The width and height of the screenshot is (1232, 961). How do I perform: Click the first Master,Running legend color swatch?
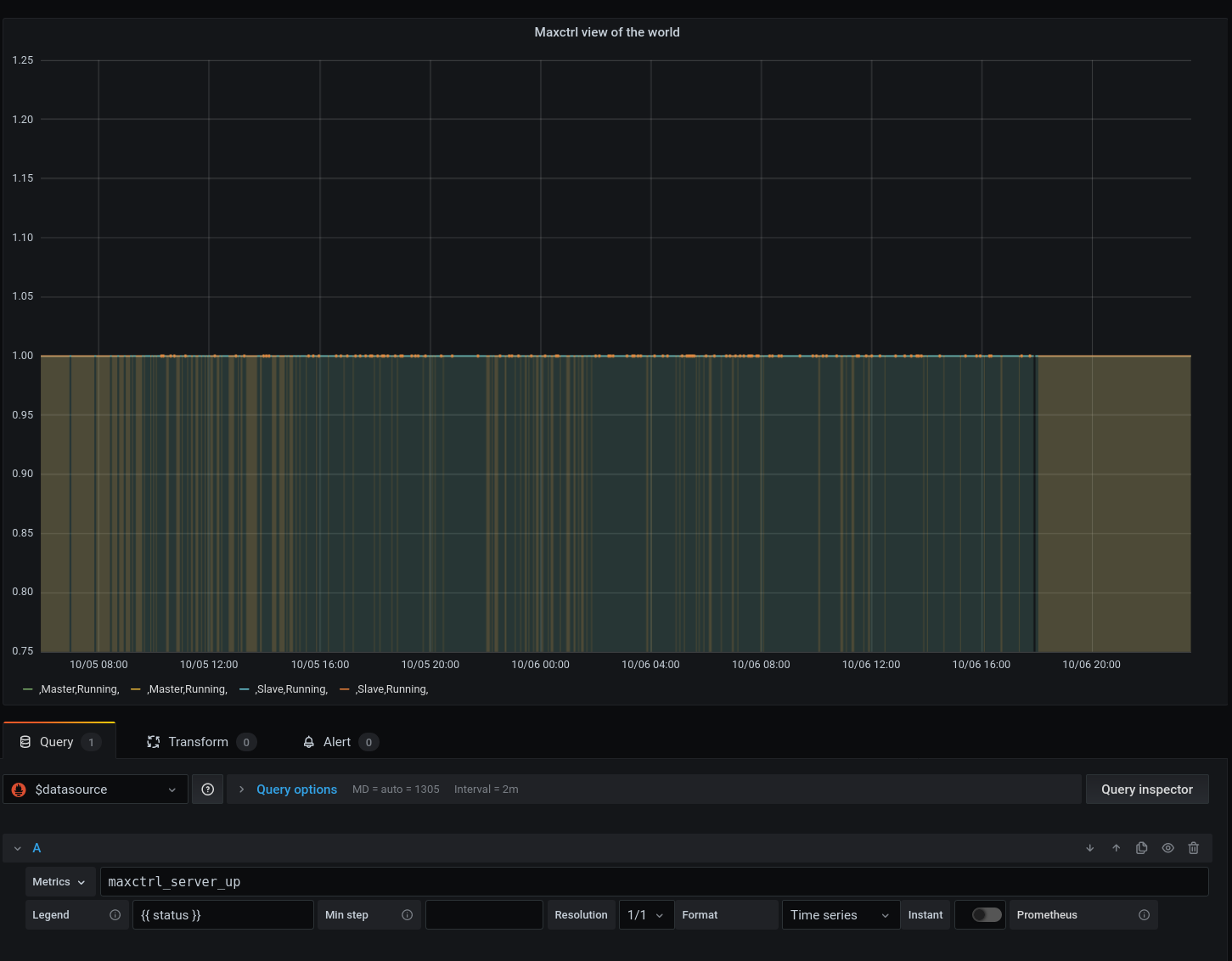pyautogui.click(x=28, y=689)
